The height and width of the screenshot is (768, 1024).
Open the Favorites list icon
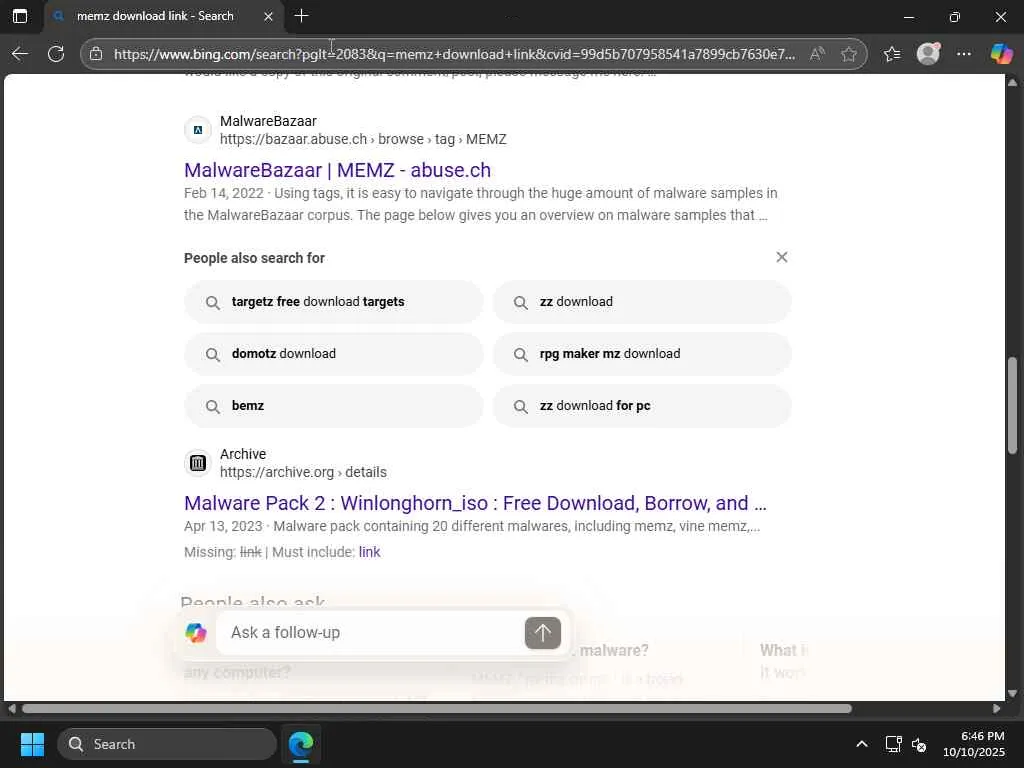pos(892,54)
